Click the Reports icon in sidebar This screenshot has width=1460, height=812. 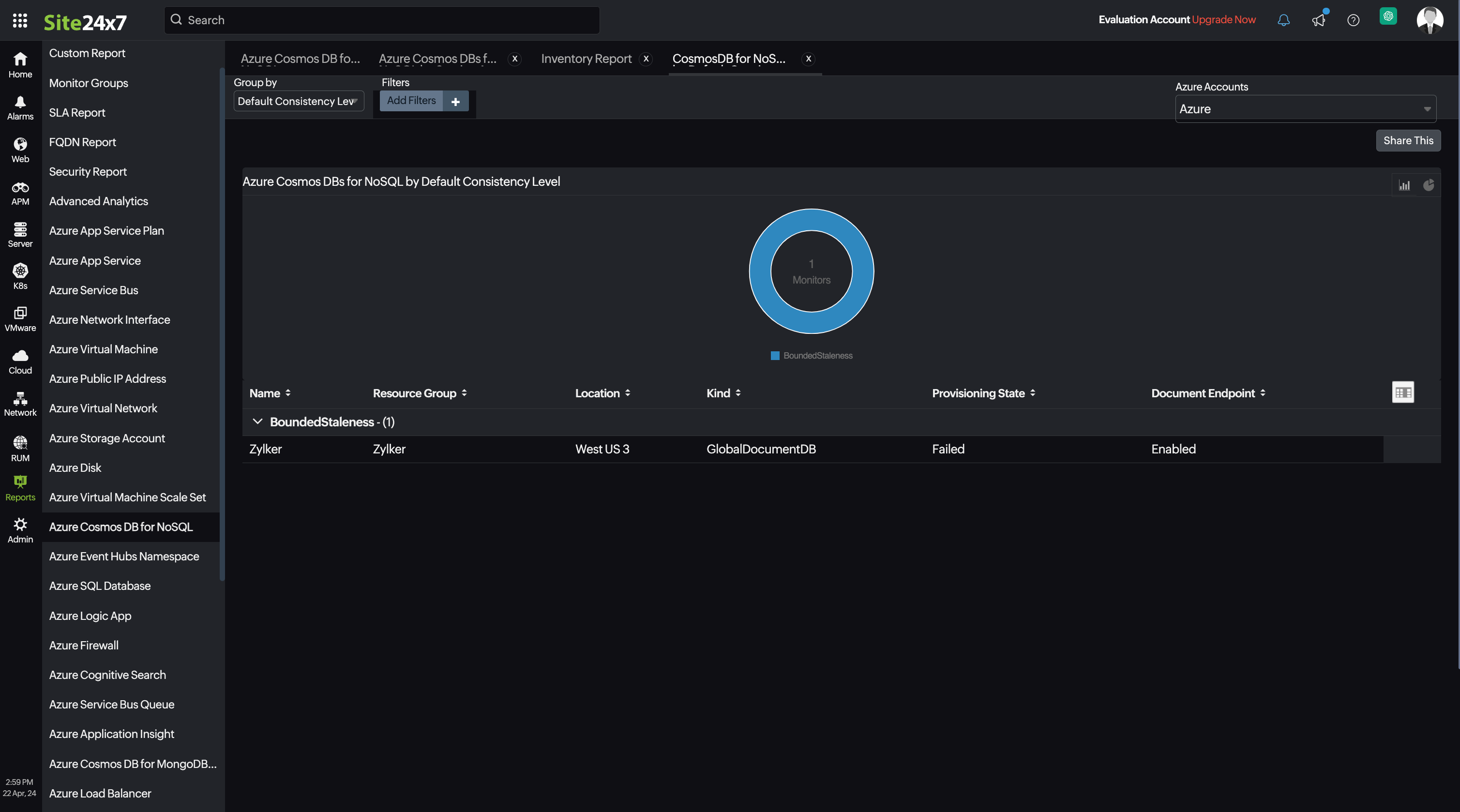coord(19,483)
